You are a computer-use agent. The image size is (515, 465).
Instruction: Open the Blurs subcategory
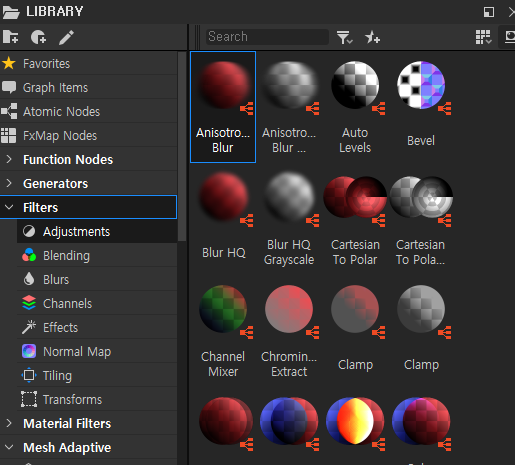(x=97, y=279)
